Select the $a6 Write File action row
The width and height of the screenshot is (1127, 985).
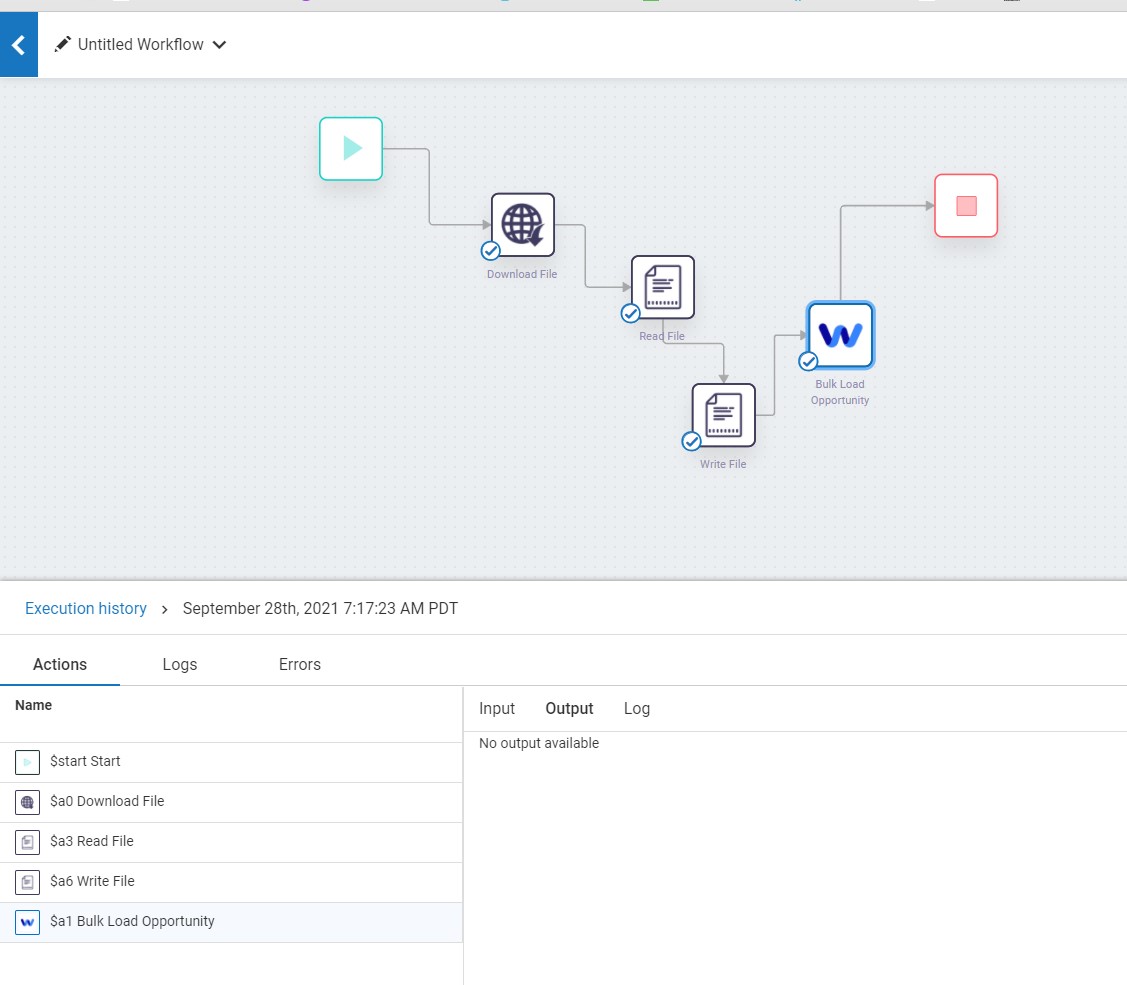click(231, 883)
